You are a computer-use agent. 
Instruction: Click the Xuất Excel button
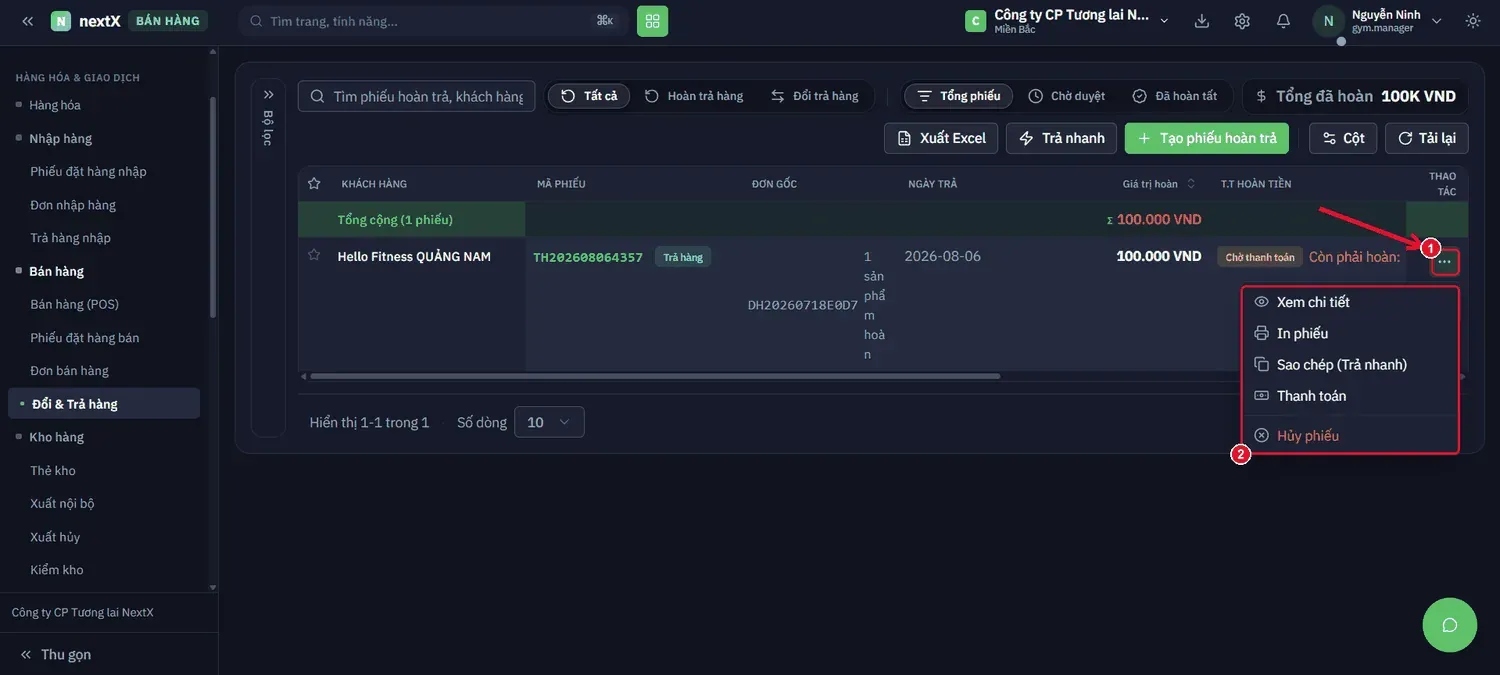click(x=941, y=138)
